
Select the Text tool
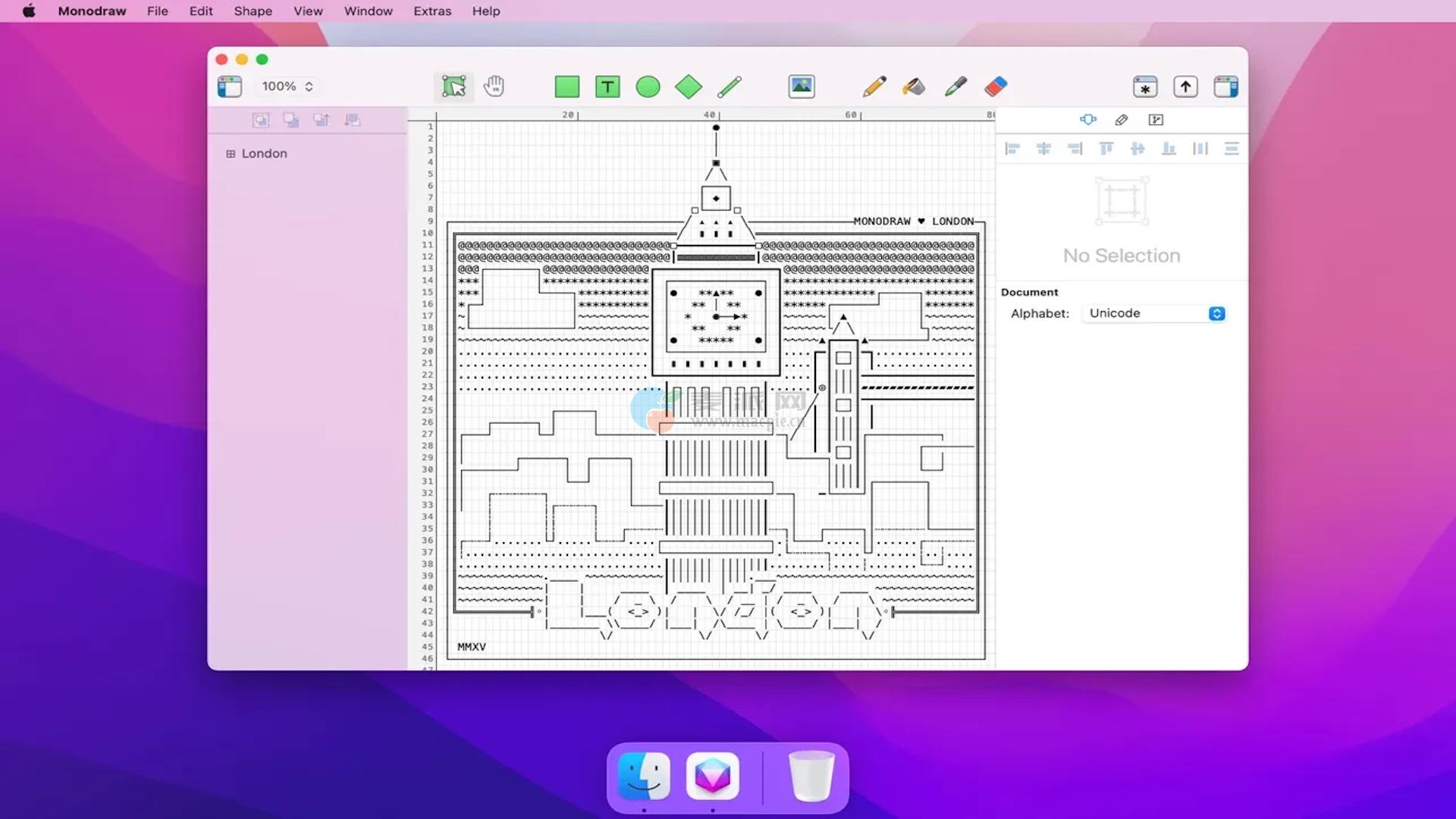[x=607, y=86]
